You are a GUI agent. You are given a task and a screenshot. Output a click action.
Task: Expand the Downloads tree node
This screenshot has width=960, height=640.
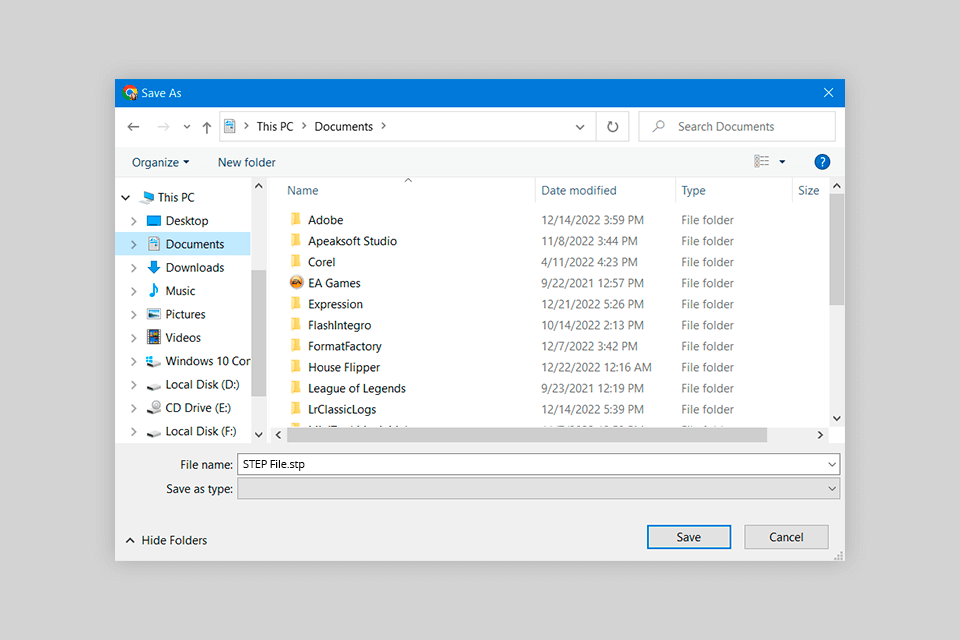click(133, 268)
